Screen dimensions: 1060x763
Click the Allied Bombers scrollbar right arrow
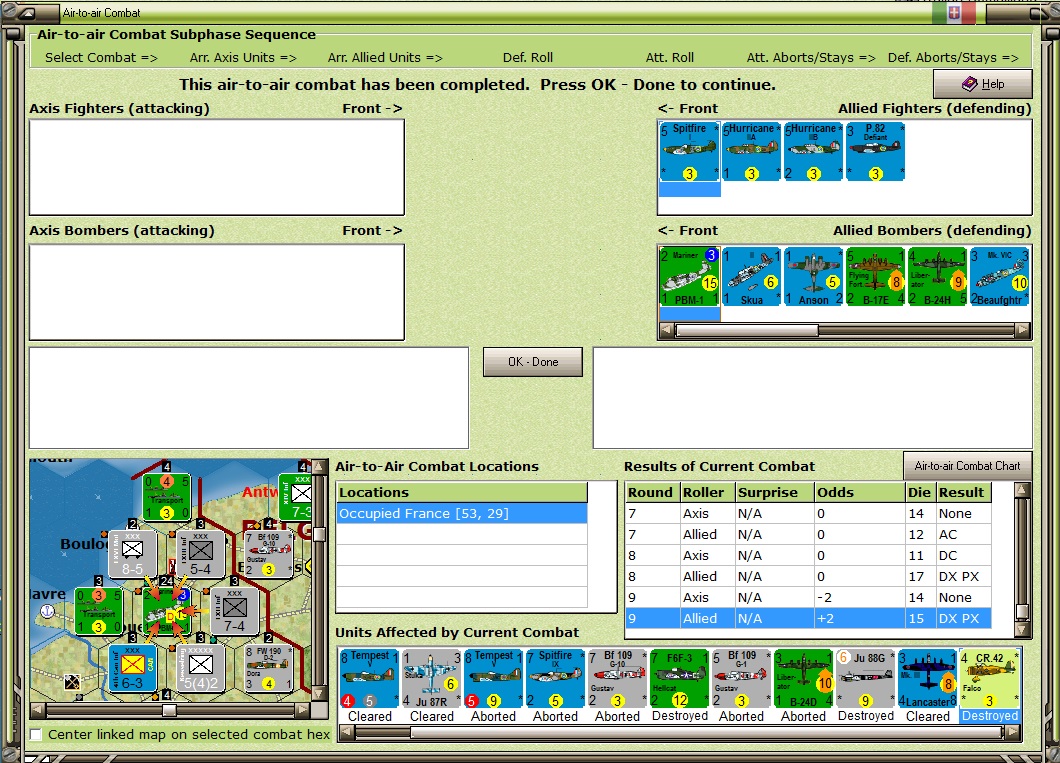click(1022, 330)
